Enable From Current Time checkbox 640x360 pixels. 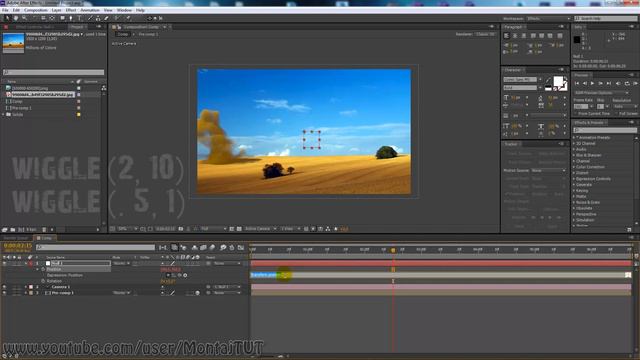point(576,113)
